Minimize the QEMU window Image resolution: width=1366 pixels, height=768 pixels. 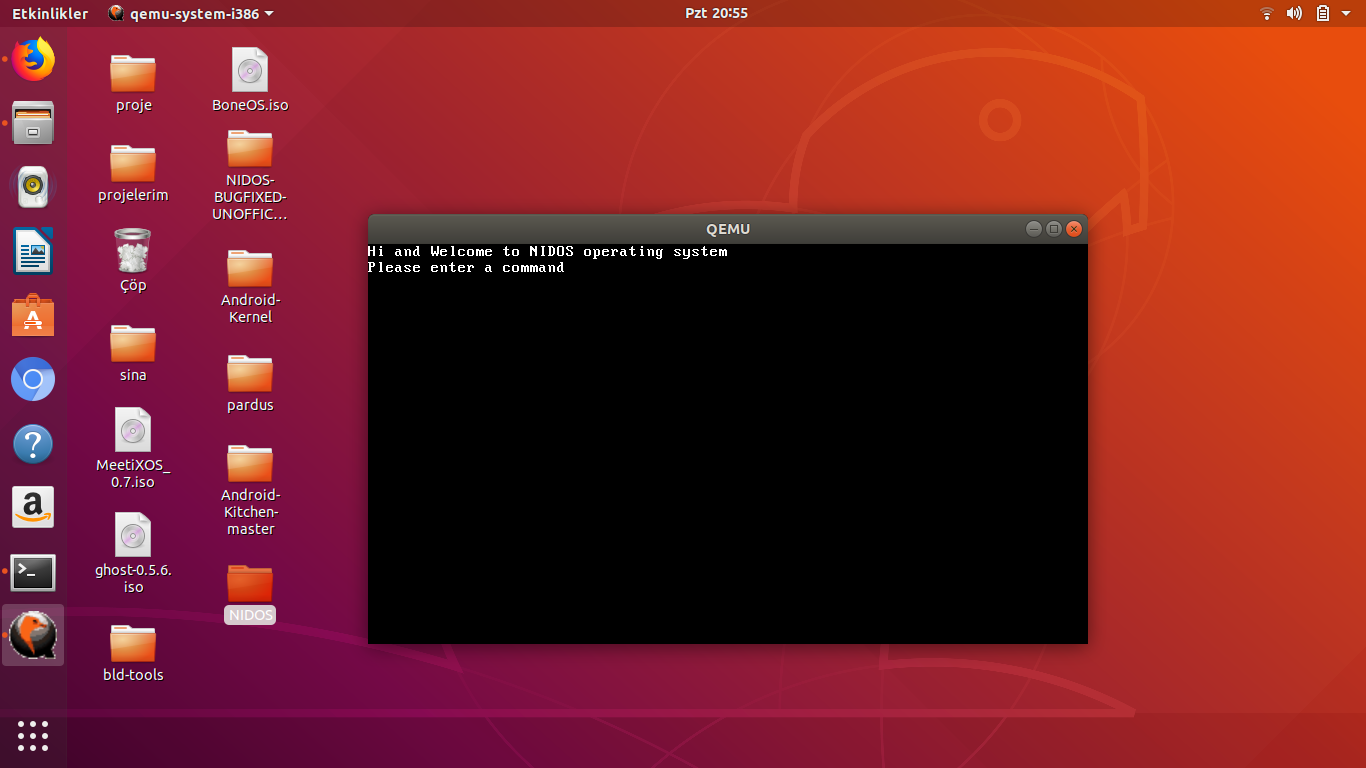1034,229
